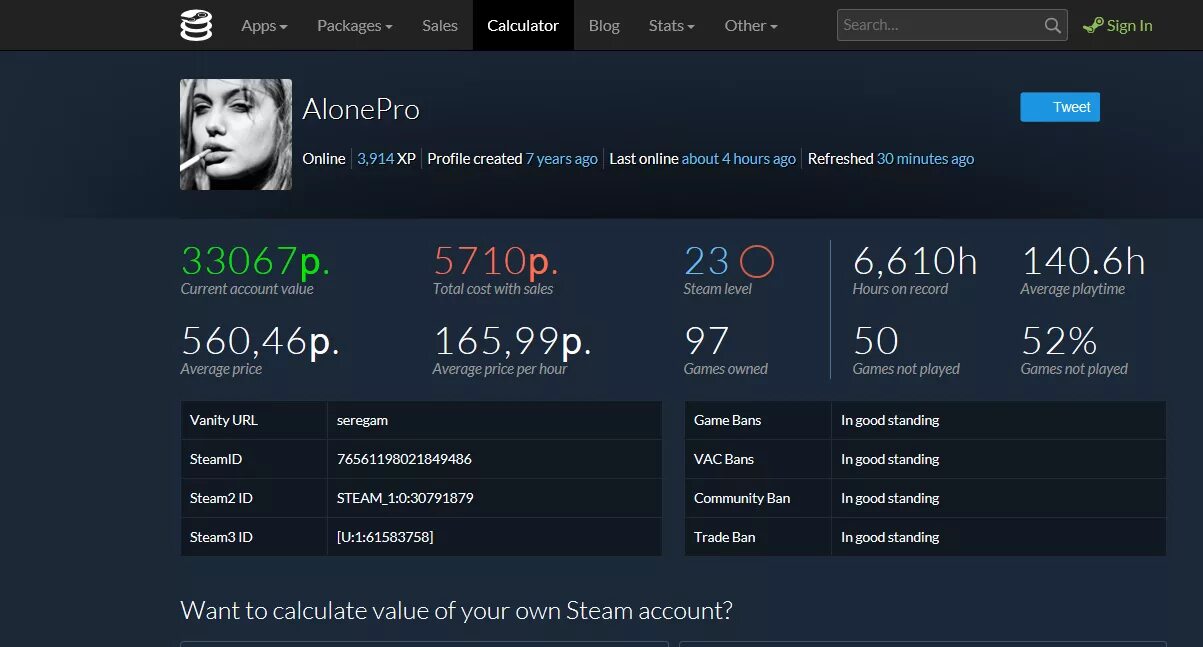Click the '7 years ago' profile created link
Screen dimensions: 1203x647
[562, 158]
